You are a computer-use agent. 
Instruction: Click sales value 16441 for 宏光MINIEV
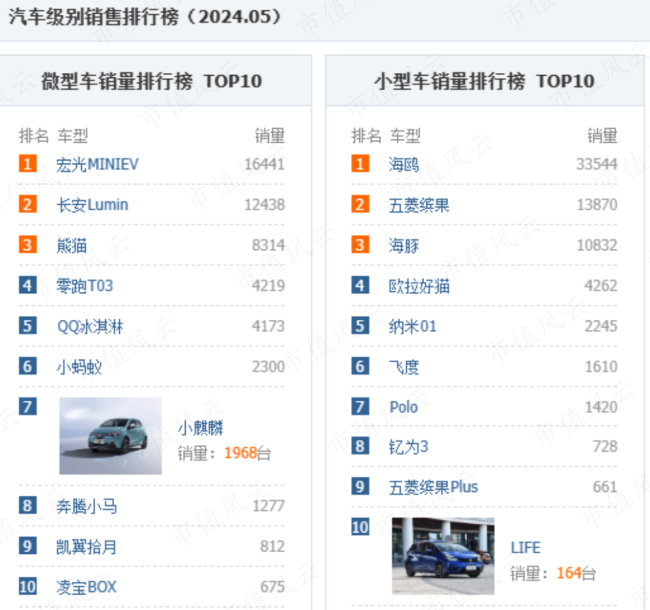264,164
